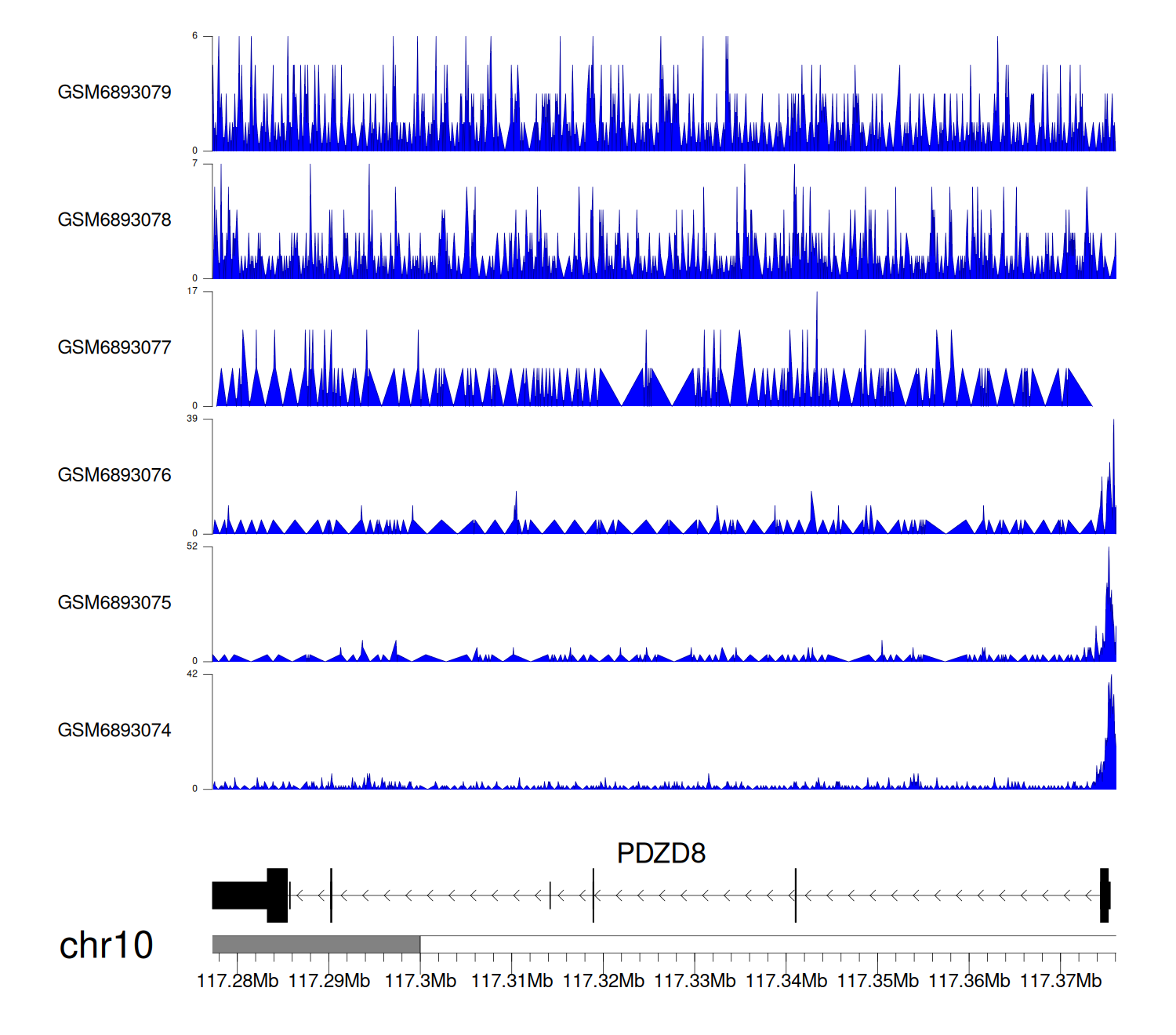Screen dimensions: 1176x1035
Task: Select the GSM6893074 track name
Action: [114, 731]
